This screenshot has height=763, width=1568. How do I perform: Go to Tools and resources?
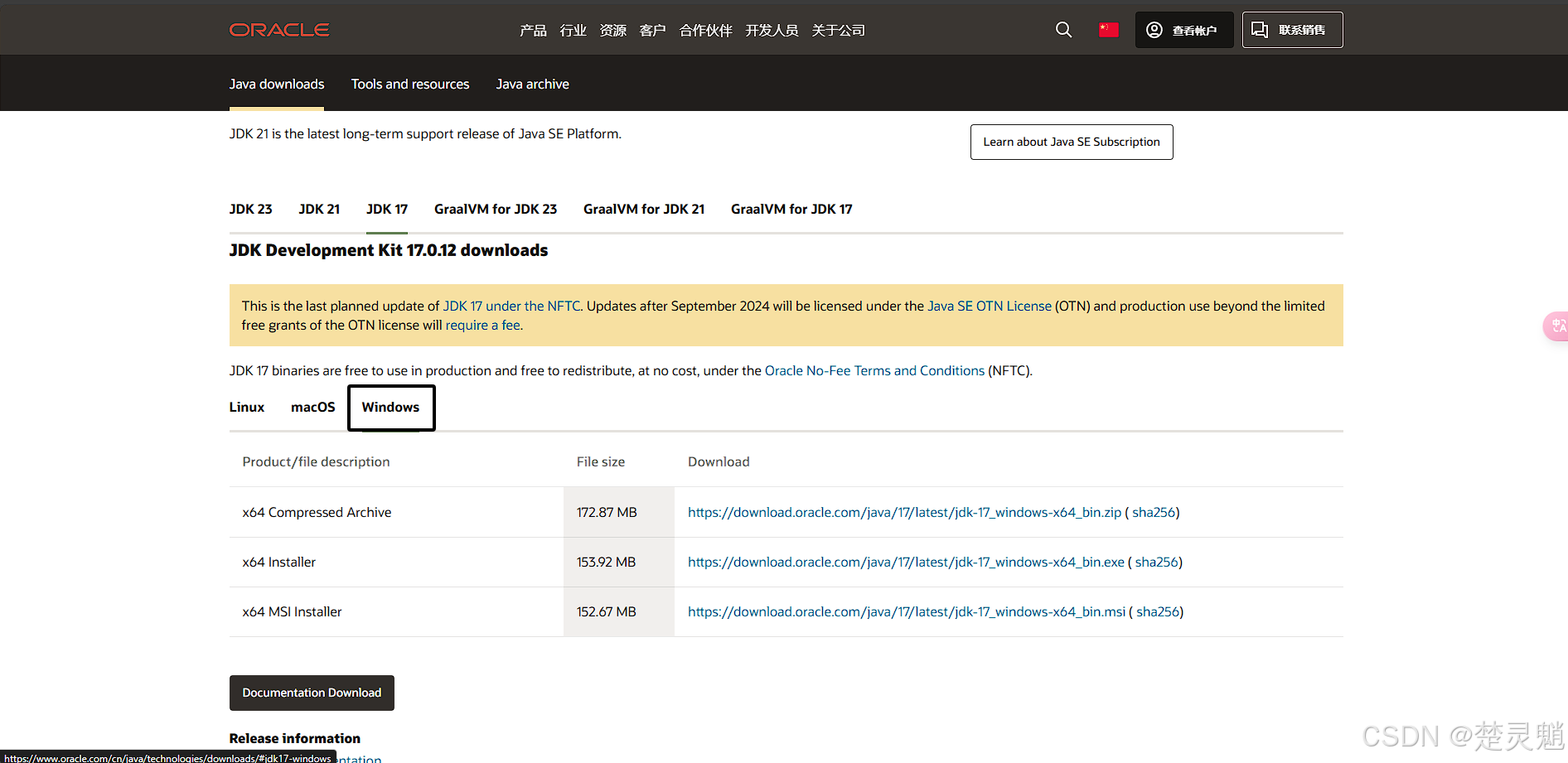[x=410, y=85]
